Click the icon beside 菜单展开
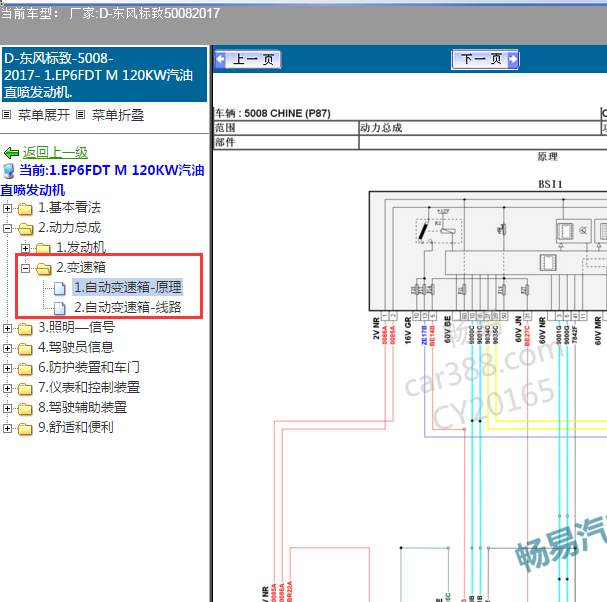Viewport: 607px width, 602px height. (7, 115)
